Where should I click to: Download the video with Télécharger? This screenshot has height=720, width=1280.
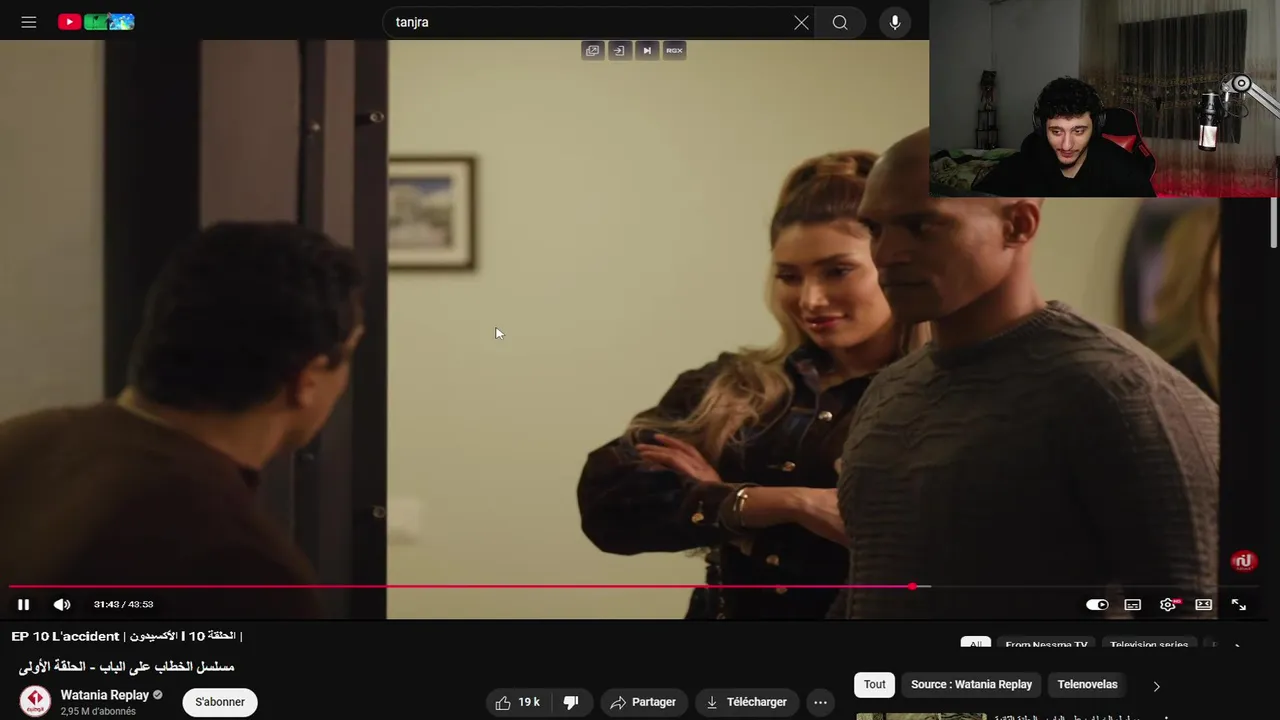(x=747, y=702)
